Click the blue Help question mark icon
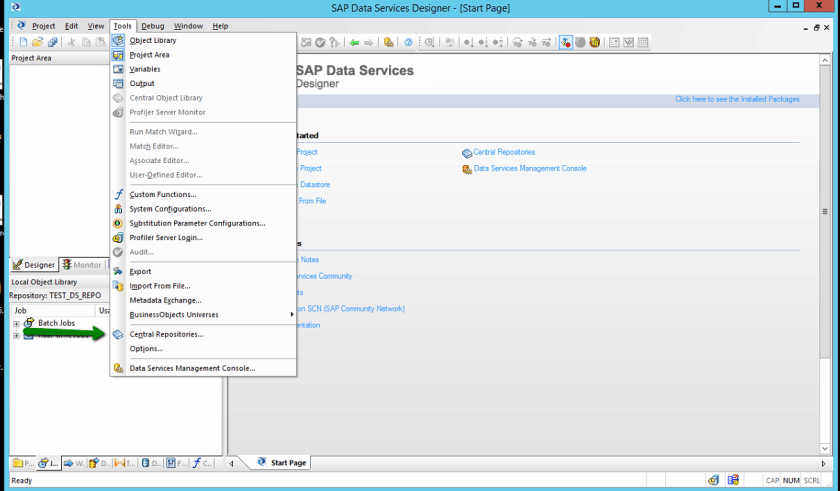The width and height of the screenshot is (840, 491). pyautogui.click(x=408, y=42)
